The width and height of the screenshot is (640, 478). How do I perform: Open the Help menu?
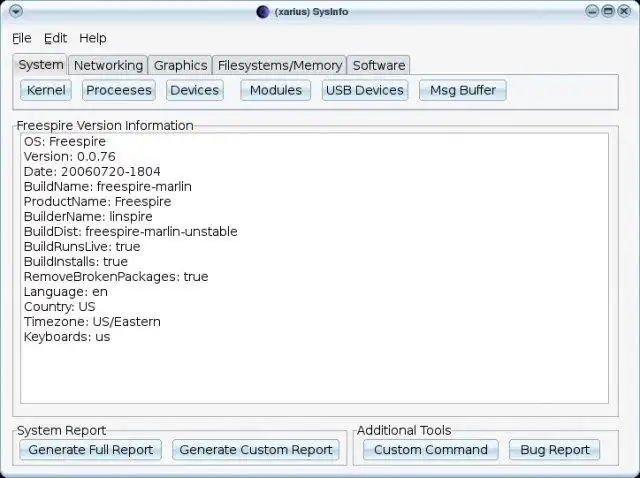click(x=93, y=38)
